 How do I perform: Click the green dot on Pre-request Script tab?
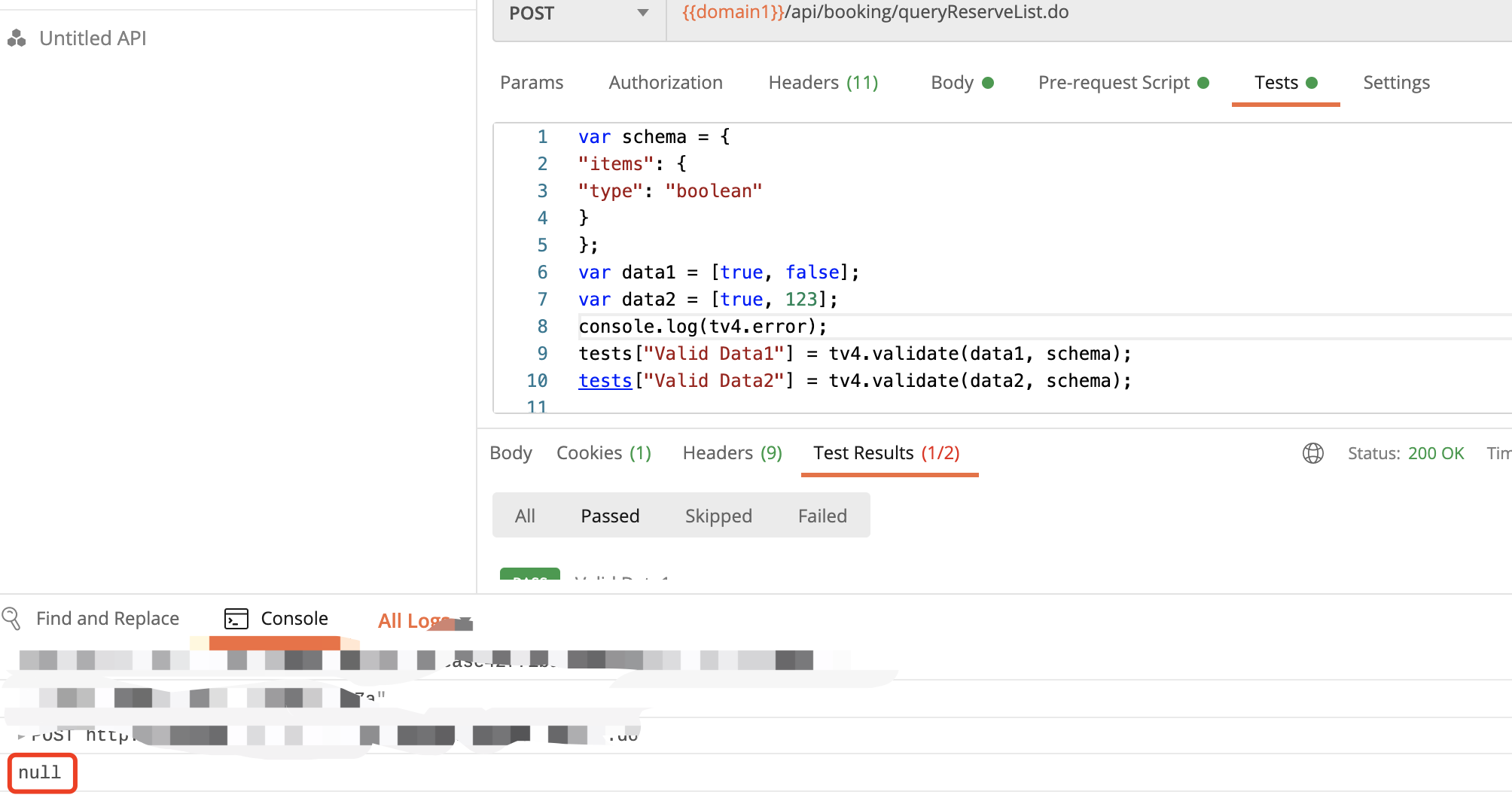[1205, 83]
